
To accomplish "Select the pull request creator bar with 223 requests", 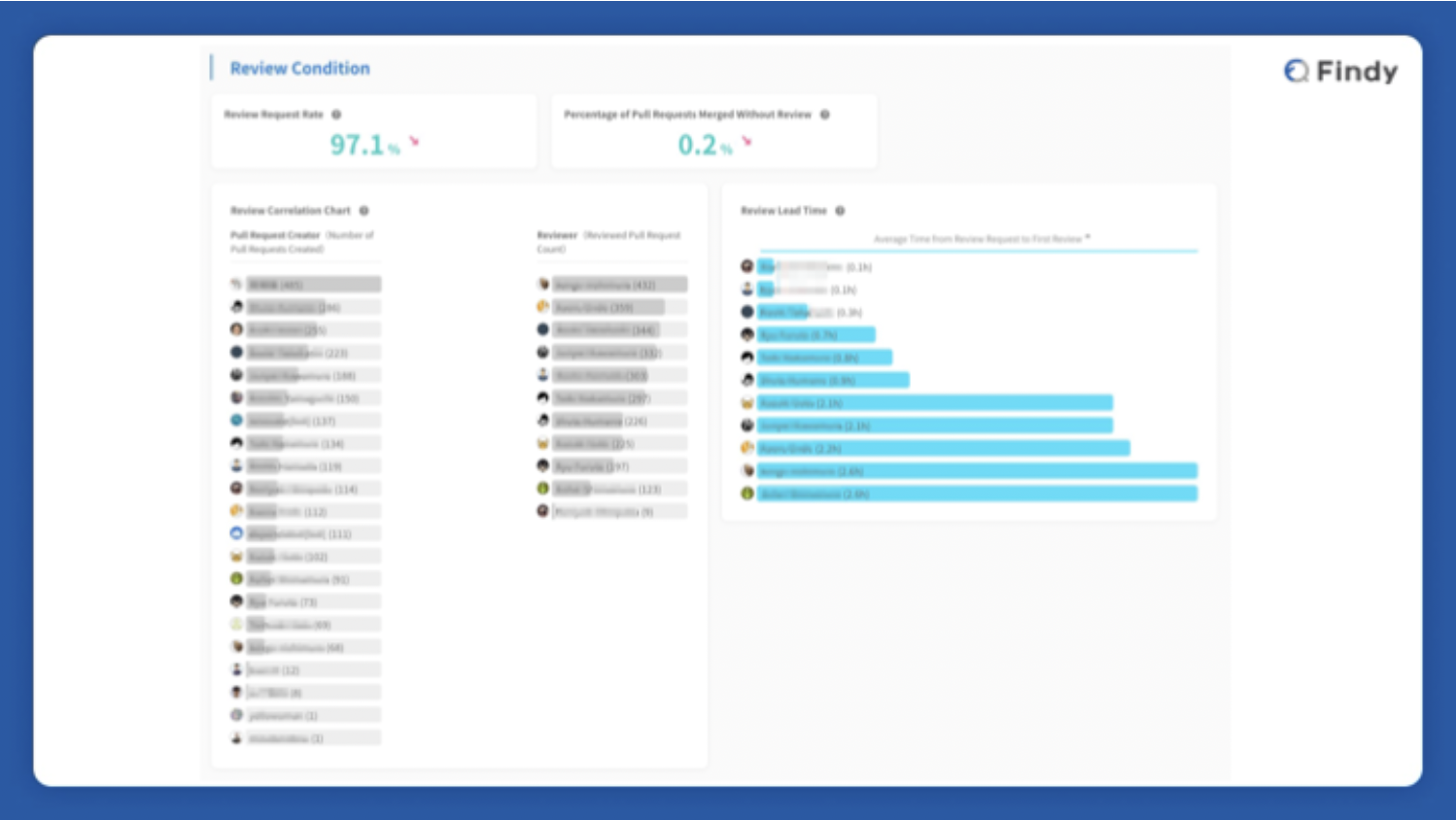I will click(313, 353).
